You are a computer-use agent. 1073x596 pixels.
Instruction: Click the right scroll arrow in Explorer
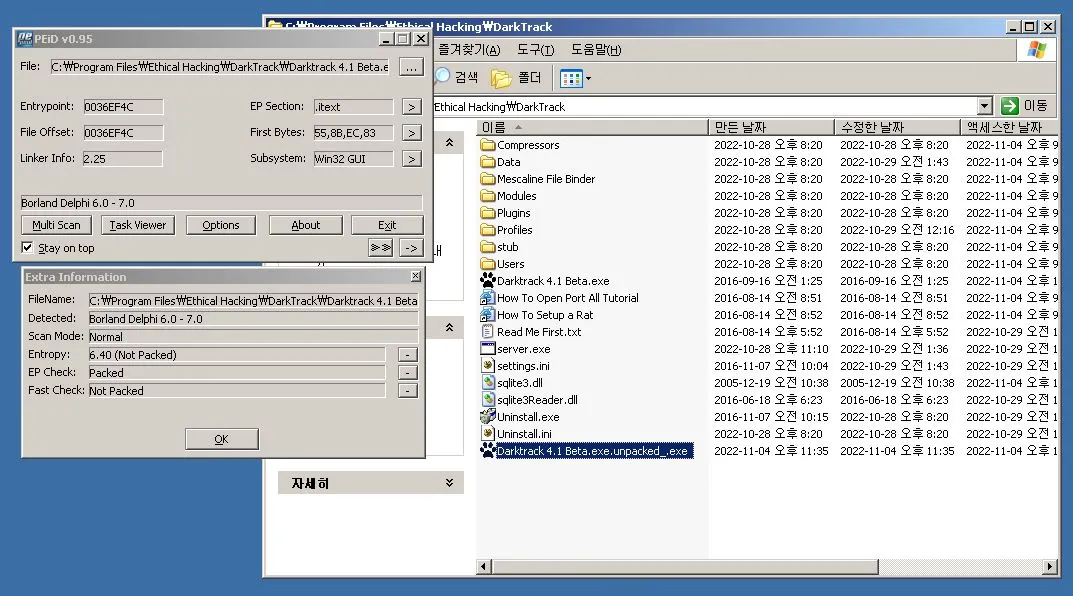1050,567
